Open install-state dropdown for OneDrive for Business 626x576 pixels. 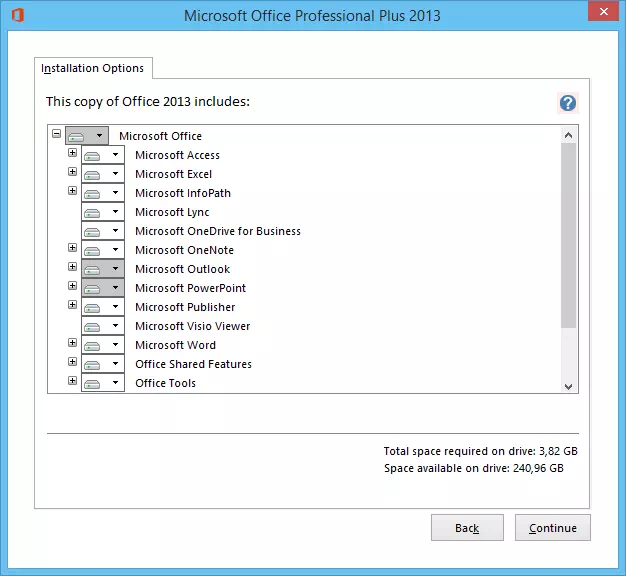(103, 231)
